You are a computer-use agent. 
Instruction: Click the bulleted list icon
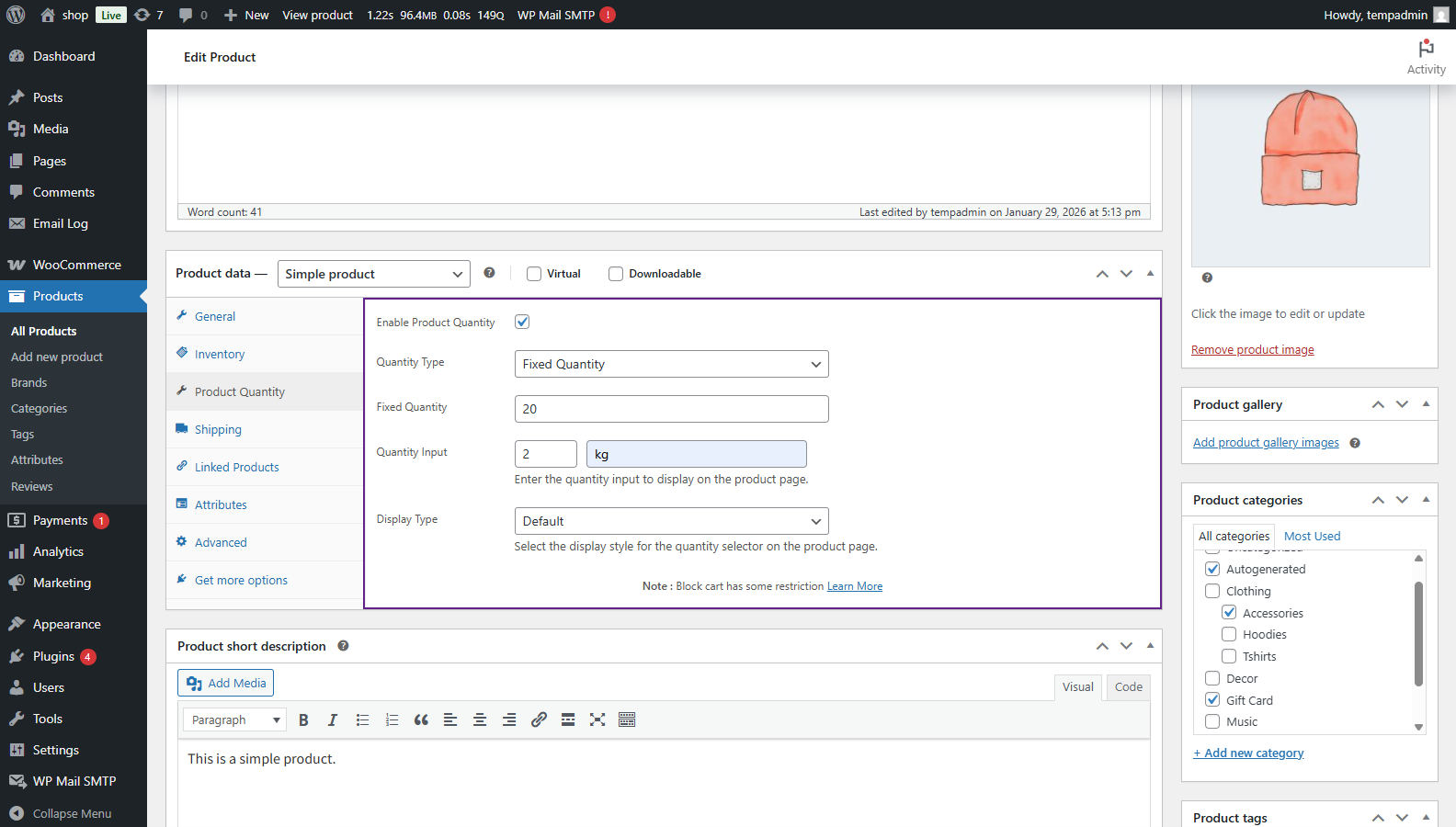coord(362,720)
